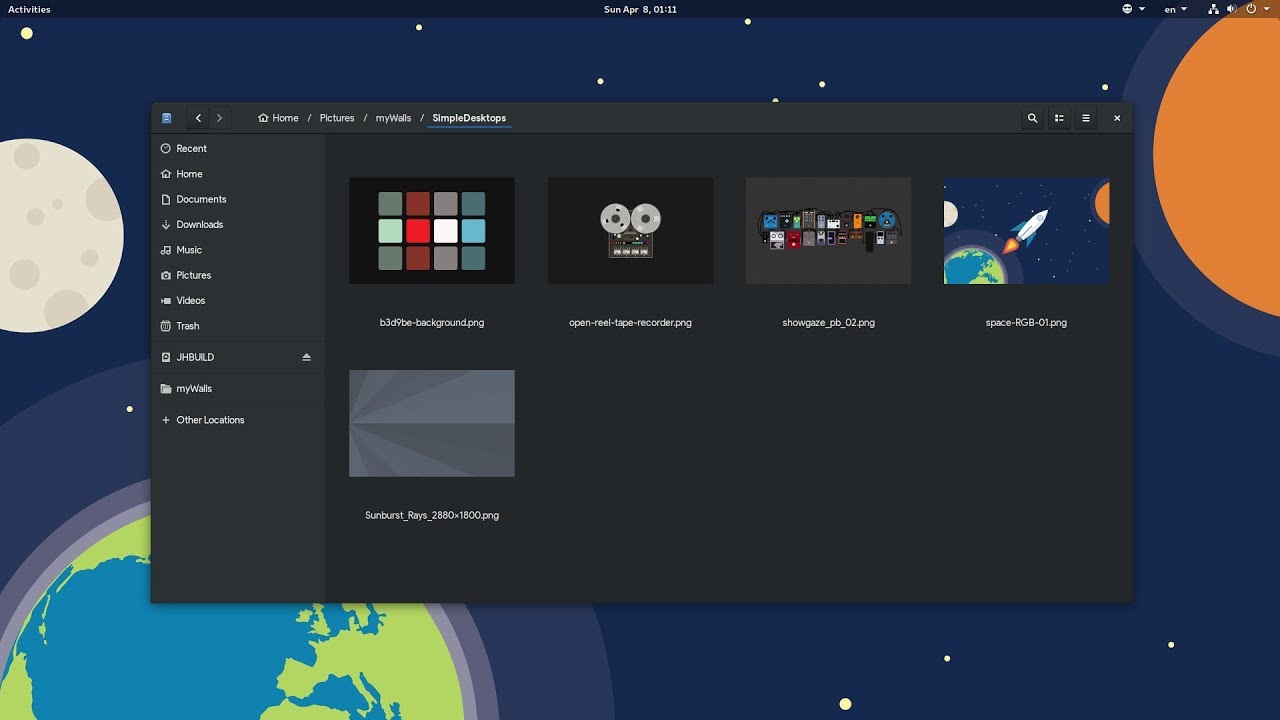Click the Pictures breadcrumb in path bar
This screenshot has height=720, width=1280.
click(x=337, y=118)
